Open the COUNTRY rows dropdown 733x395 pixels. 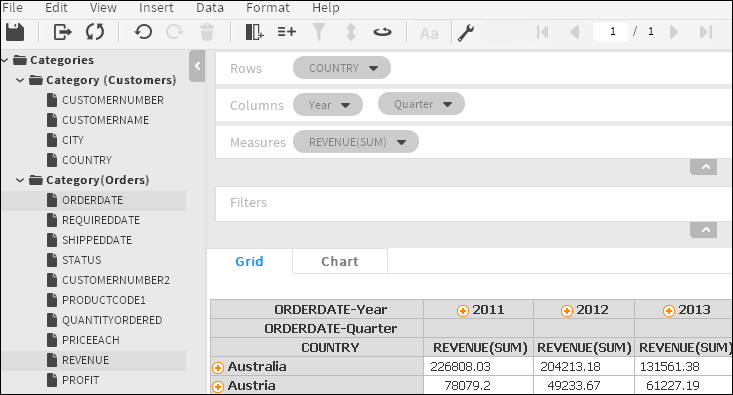(x=373, y=68)
